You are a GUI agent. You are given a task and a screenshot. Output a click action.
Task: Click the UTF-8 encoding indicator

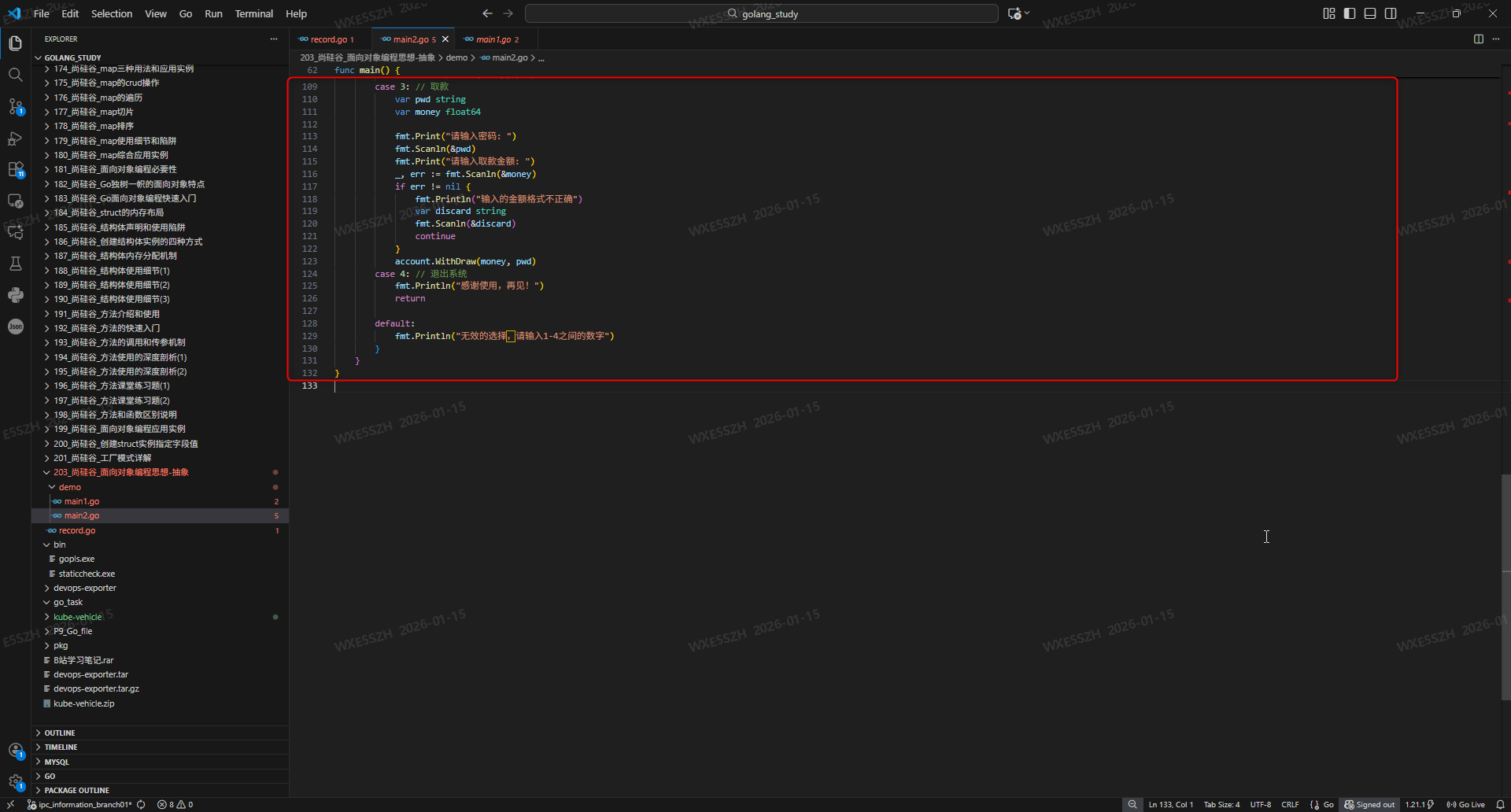pos(1261,804)
